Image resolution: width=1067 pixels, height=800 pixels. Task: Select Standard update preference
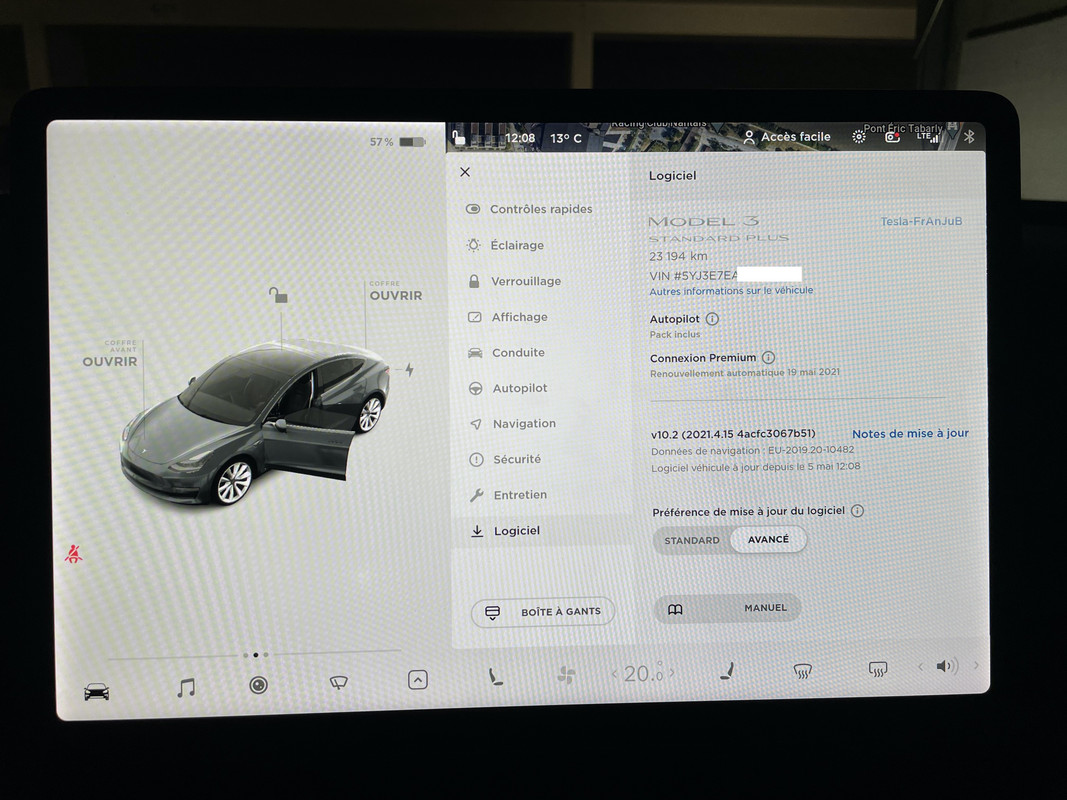click(692, 540)
